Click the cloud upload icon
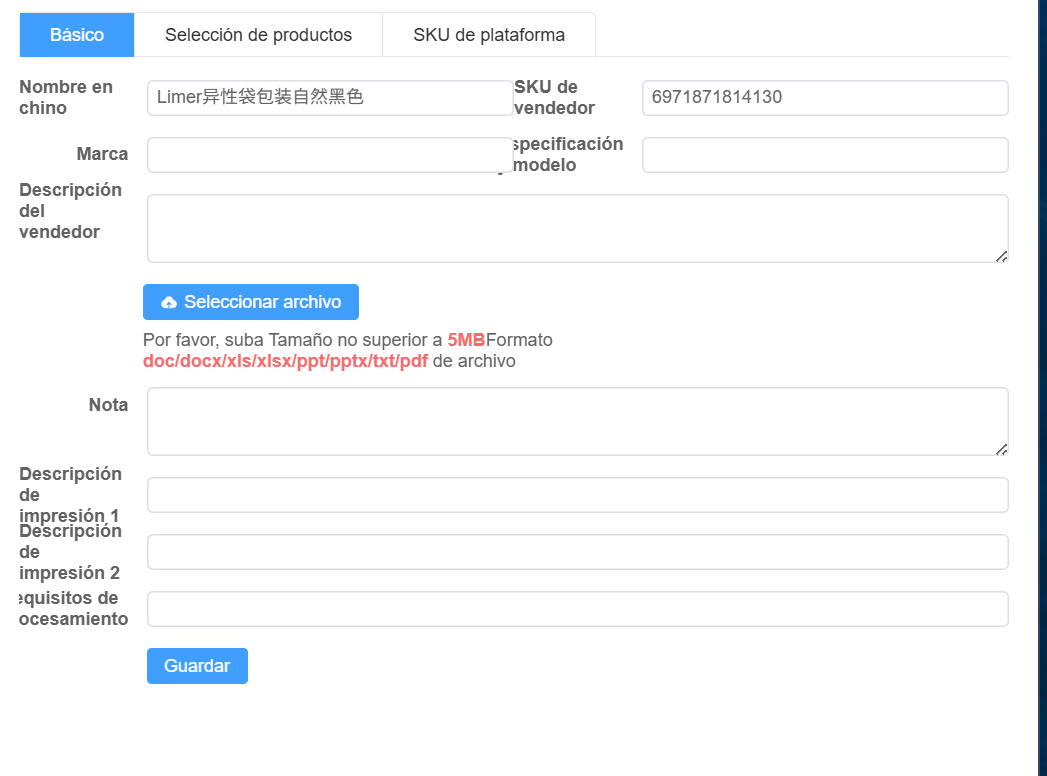This screenshot has width=1047, height=776. click(169, 302)
